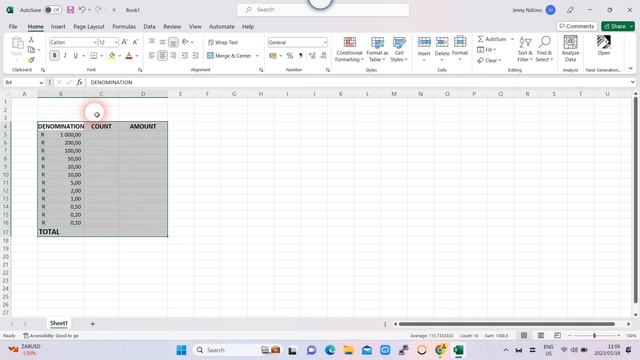Click the Bottom Align icon
This screenshot has height=360, width=640.
[x=173, y=42]
